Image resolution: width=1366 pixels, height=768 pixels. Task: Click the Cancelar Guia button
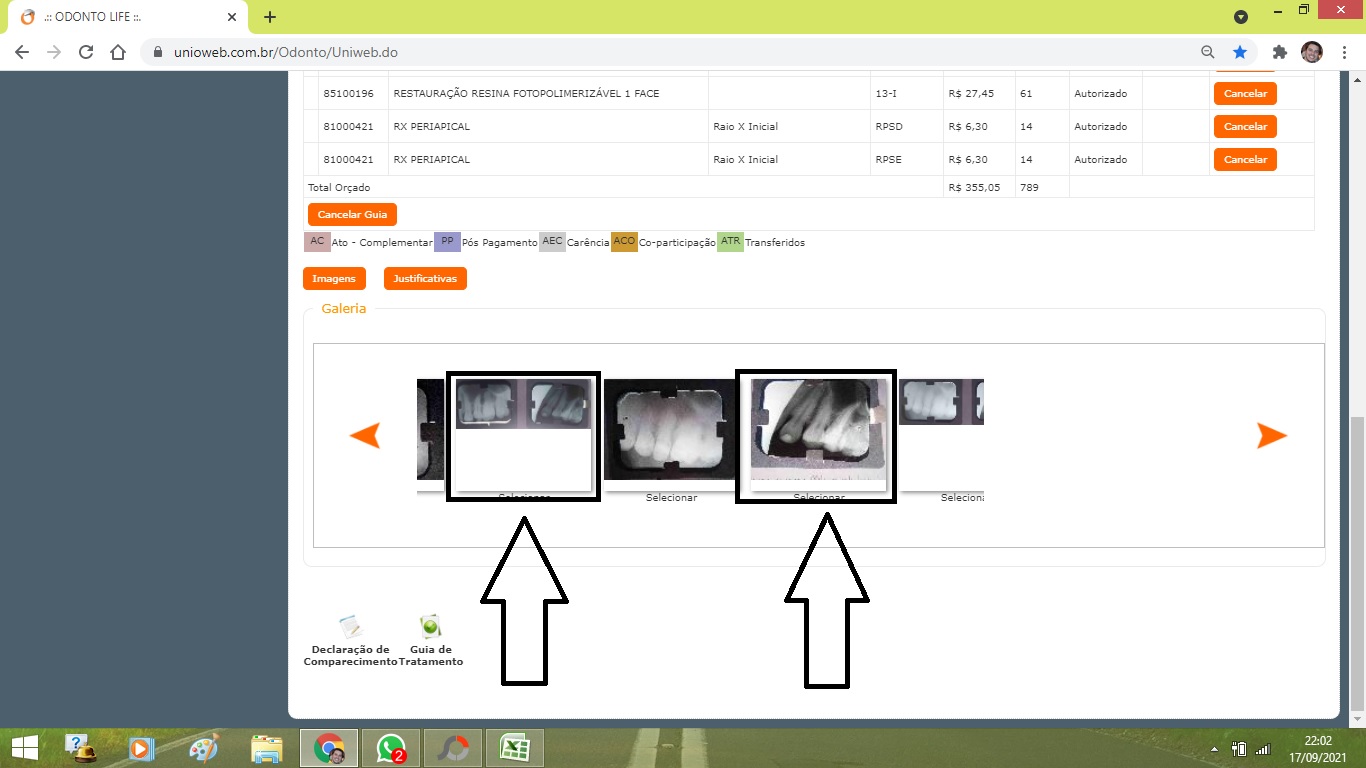353,214
